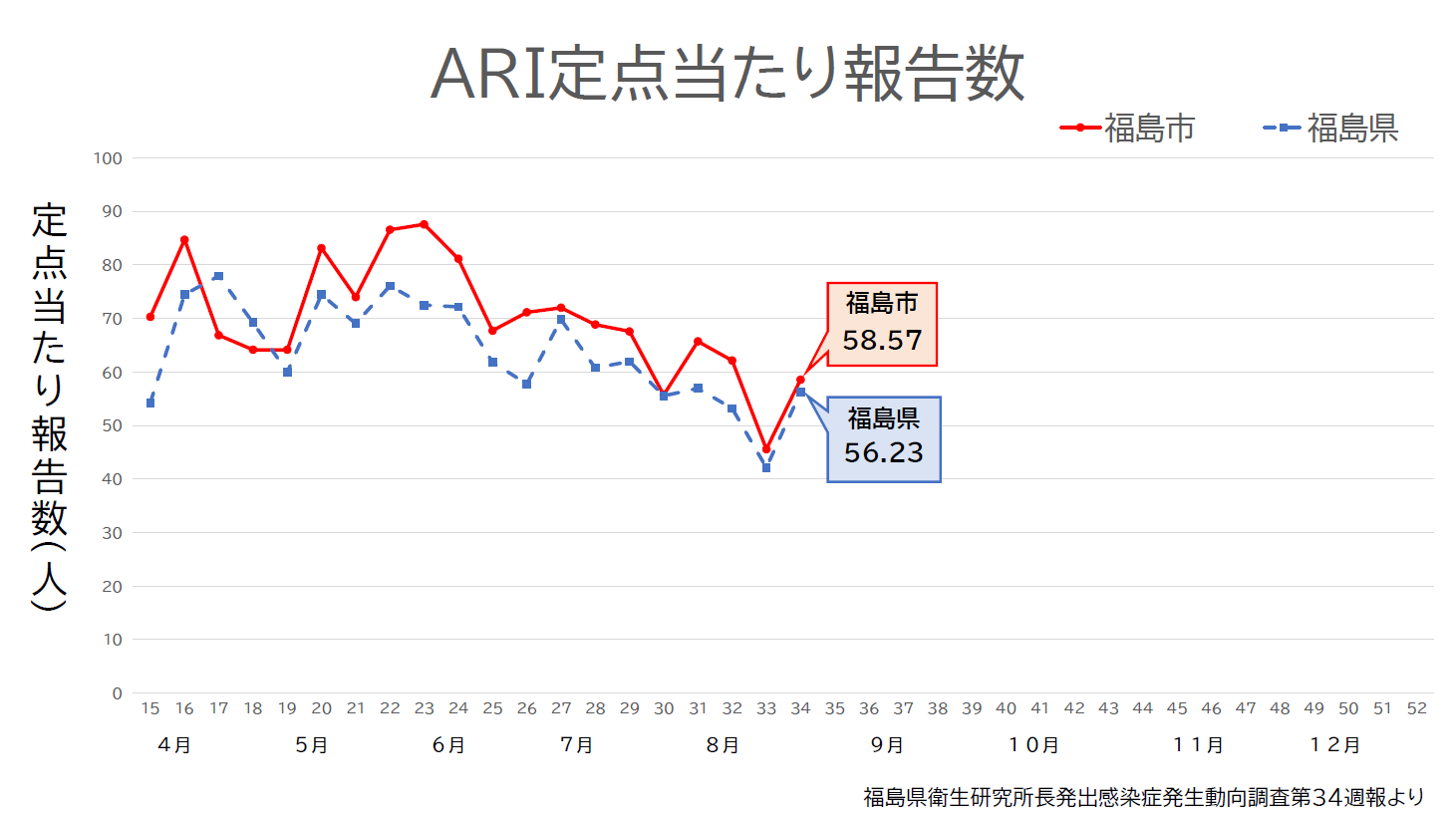This screenshot has width=1456, height=817.
Task: Click the chart title ARI定点当たり報告数
Action: click(x=728, y=74)
